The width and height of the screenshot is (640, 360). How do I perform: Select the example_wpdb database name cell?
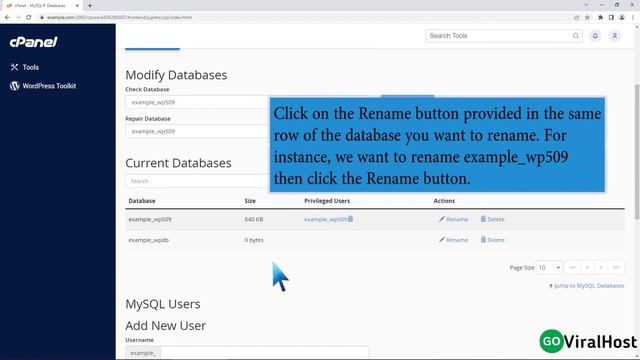tap(149, 240)
